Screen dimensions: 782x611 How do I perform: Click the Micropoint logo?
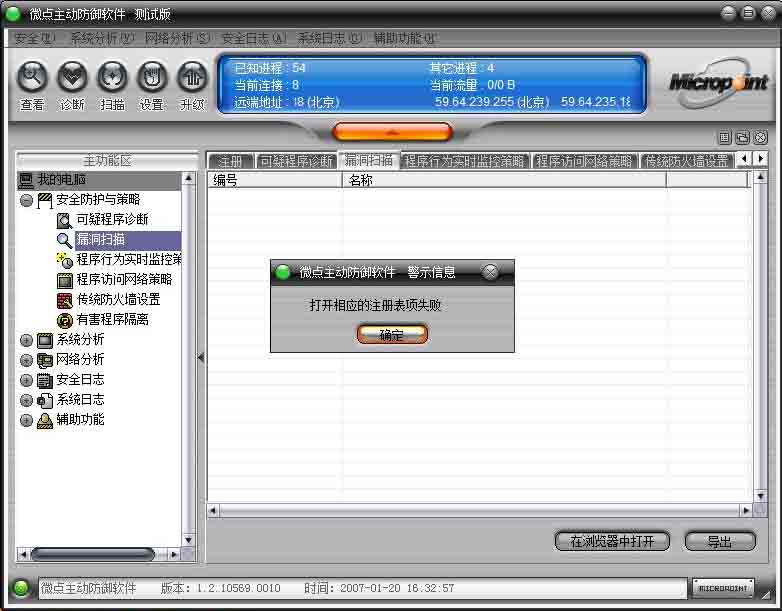[x=719, y=82]
